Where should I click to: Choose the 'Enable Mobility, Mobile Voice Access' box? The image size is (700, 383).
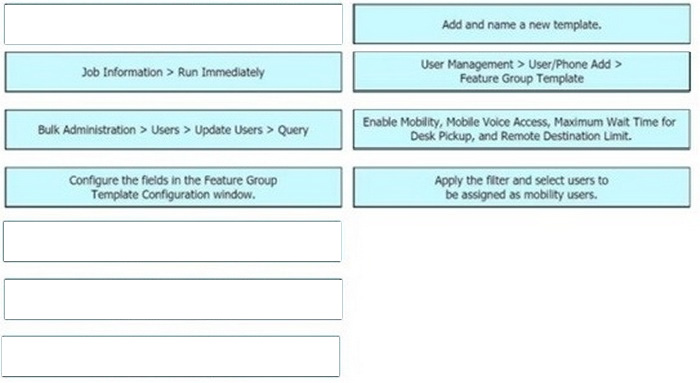(x=521, y=129)
